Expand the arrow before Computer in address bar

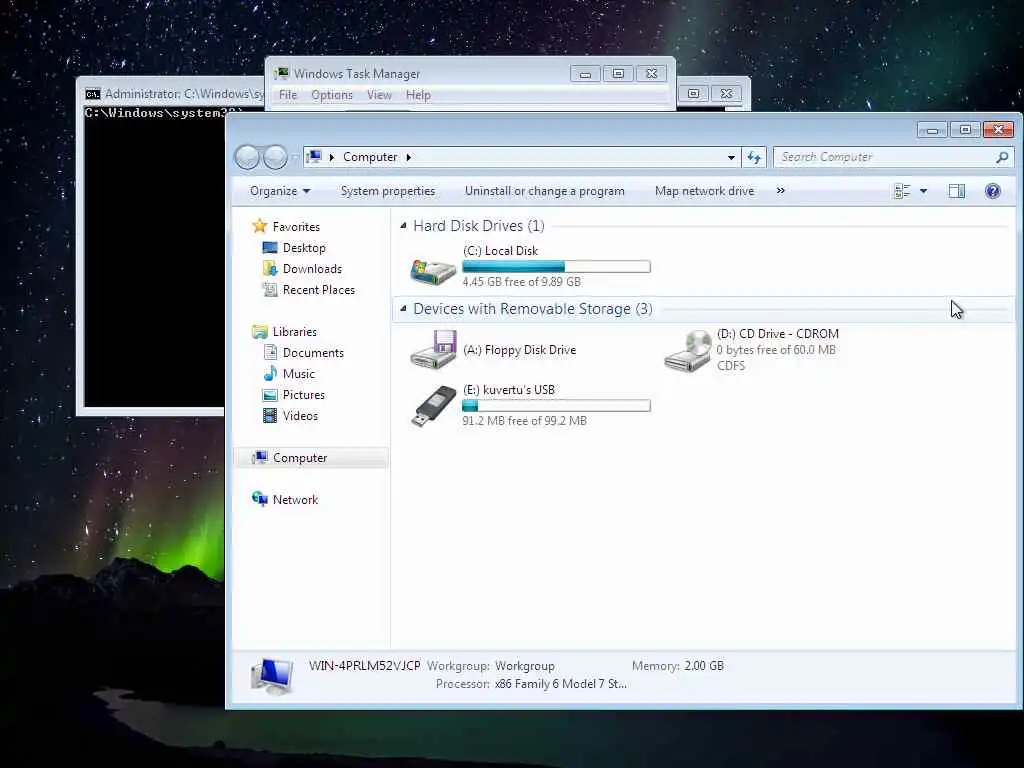pyautogui.click(x=332, y=157)
